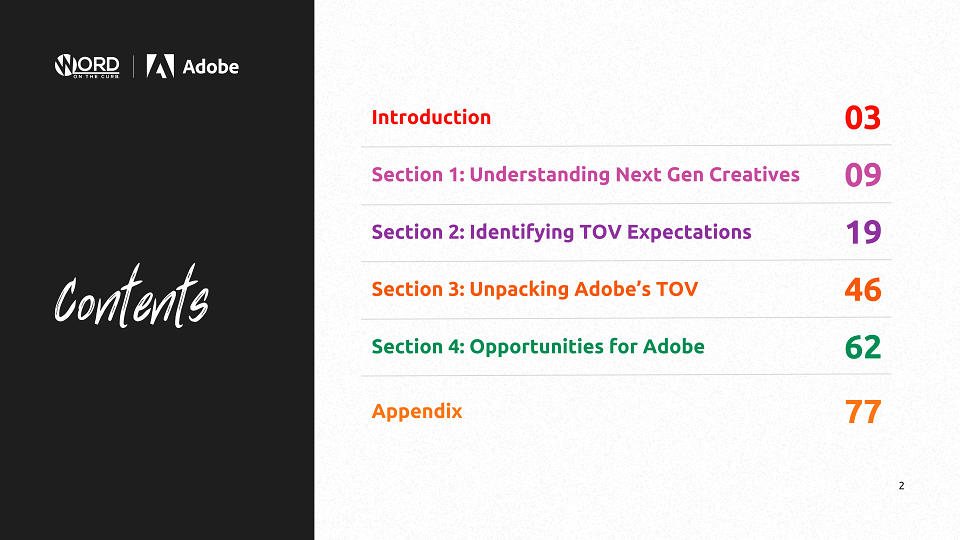Image resolution: width=960 pixels, height=540 pixels.
Task: Click divider line below Introduction row
Action: (x=626, y=146)
